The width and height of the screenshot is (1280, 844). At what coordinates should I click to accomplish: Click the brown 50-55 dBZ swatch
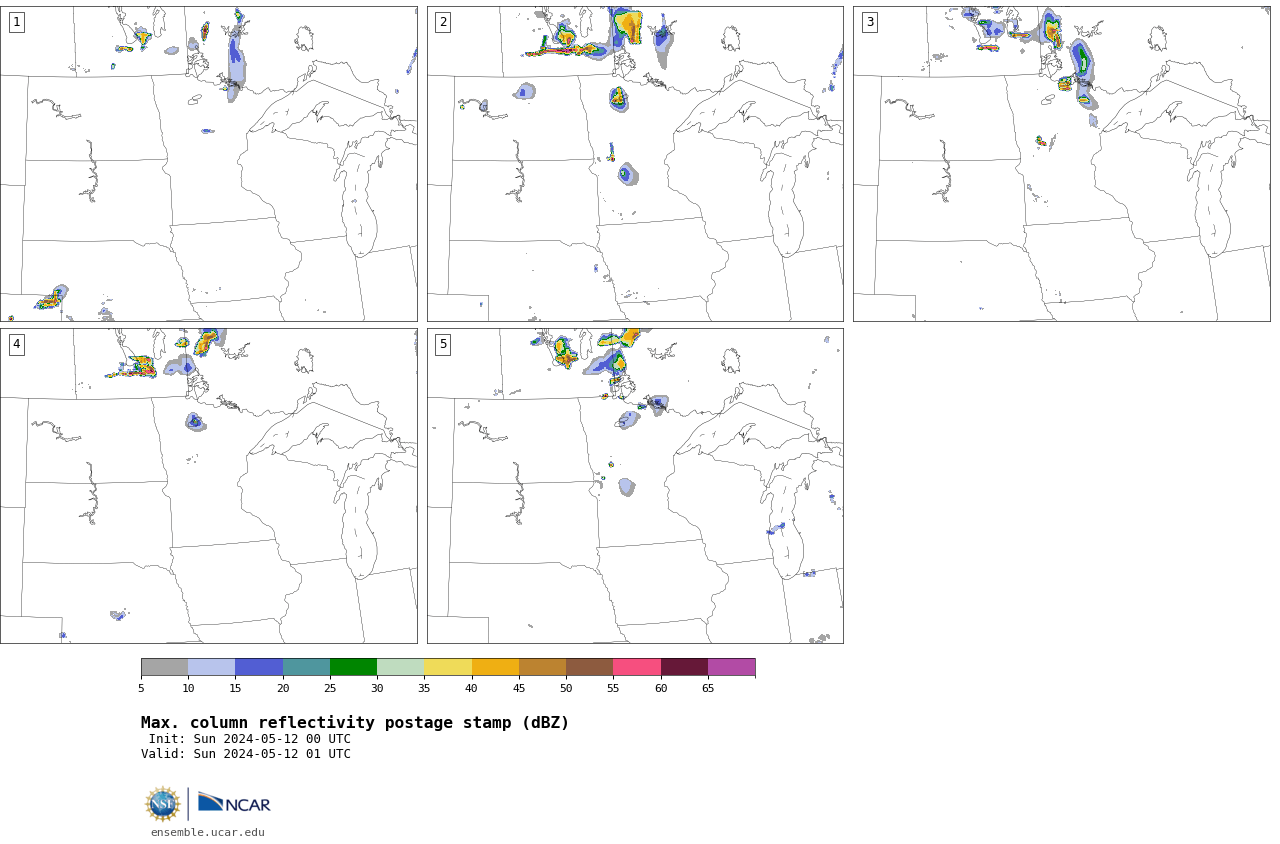(590, 667)
